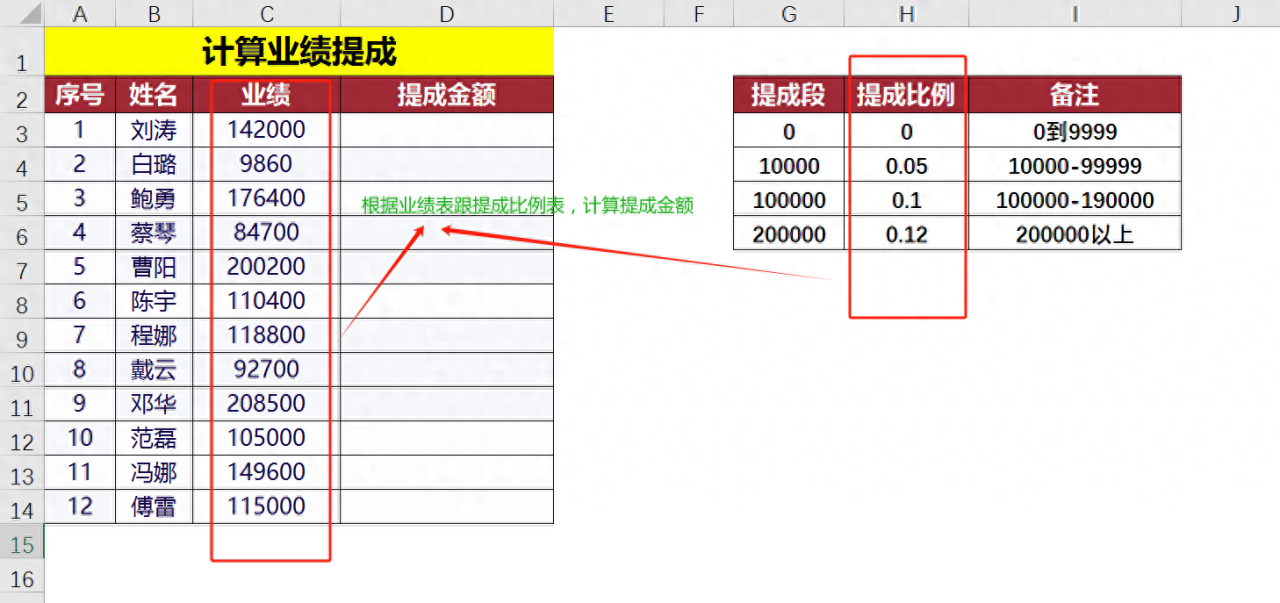This screenshot has height=603, width=1280.
Task: Select column header H
Action: 906,13
